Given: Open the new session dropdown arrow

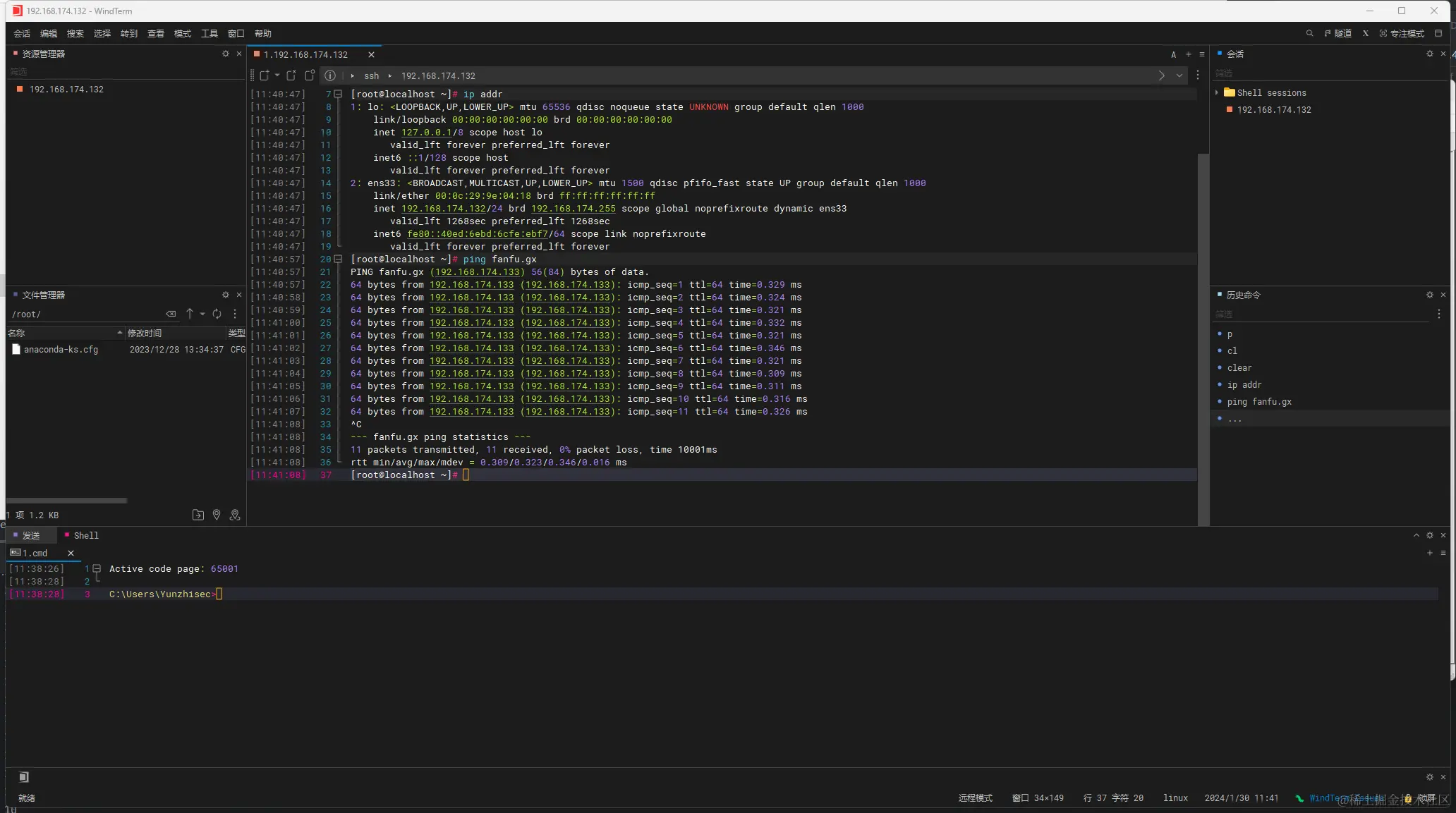Looking at the screenshot, I should pyautogui.click(x=277, y=75).
